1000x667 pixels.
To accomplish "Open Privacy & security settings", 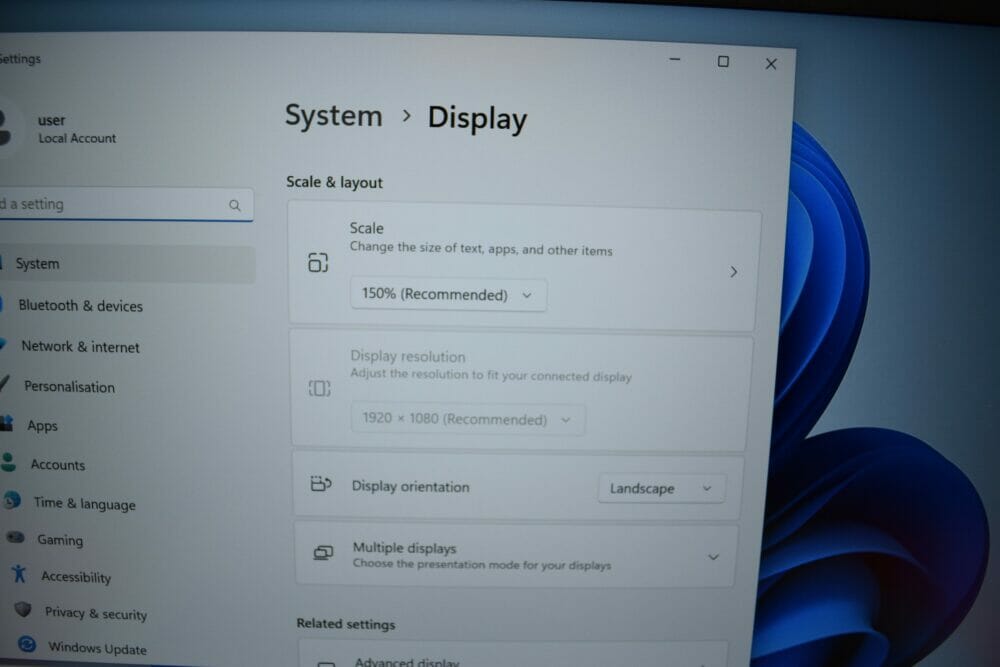I will pos(96,613).
